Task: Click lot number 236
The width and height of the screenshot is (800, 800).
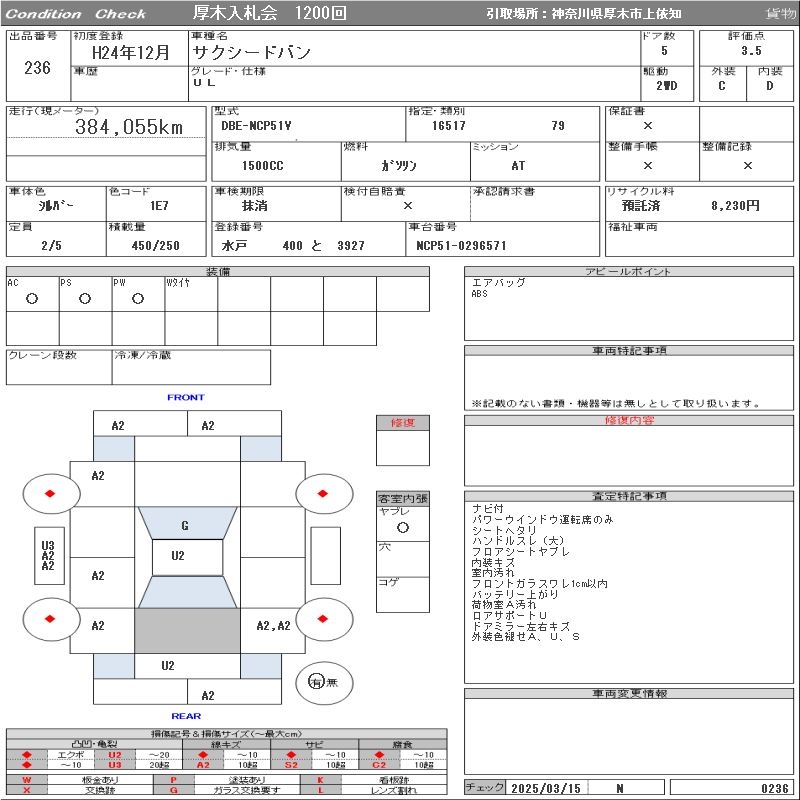Action: coord(37,67)
